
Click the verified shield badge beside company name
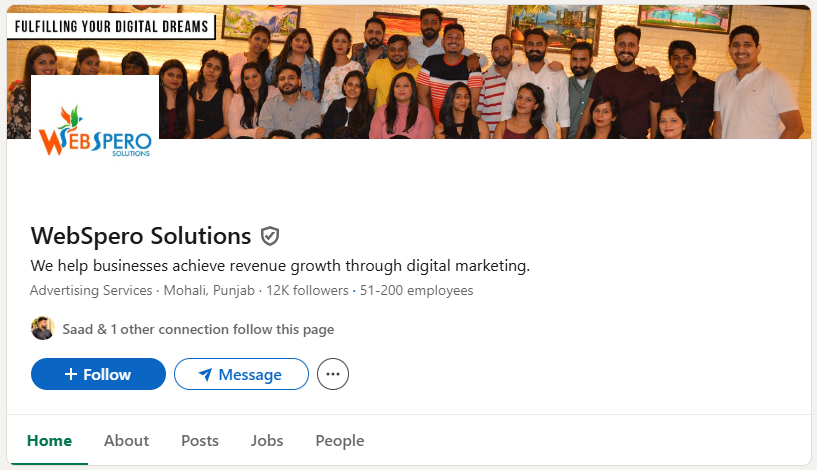coord(270,236)
